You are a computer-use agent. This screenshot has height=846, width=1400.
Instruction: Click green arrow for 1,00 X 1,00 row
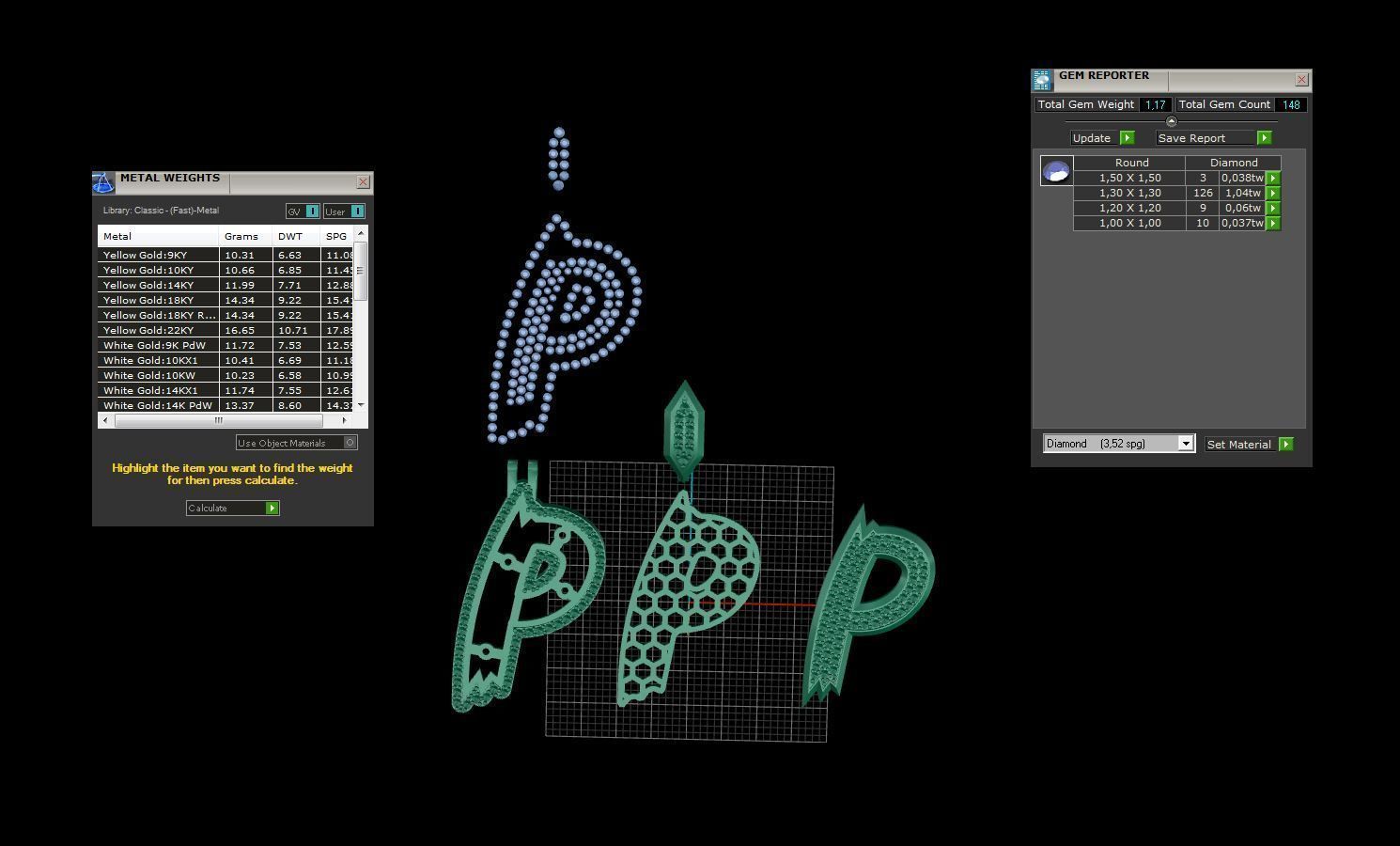(1273, 223)
